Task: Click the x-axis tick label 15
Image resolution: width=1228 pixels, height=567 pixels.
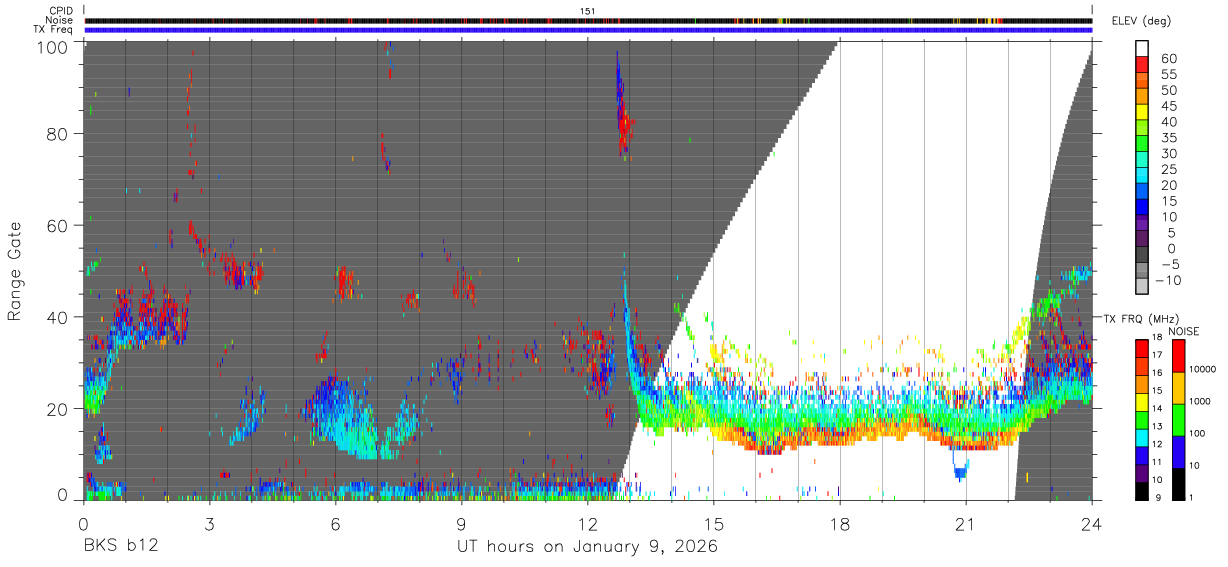Action: 713,524
